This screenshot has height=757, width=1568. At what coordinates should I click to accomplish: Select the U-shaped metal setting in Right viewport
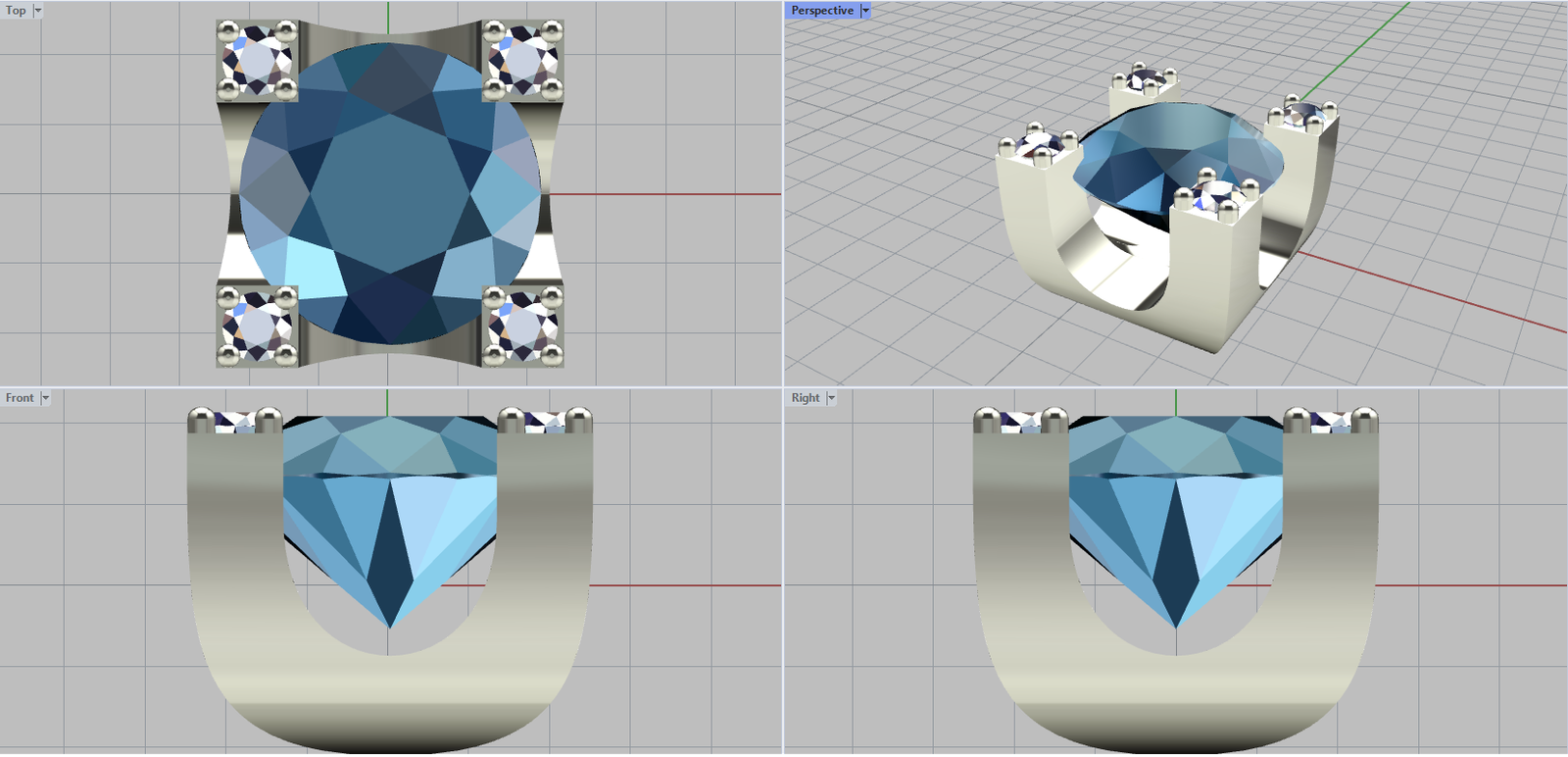pos(1176,701)
